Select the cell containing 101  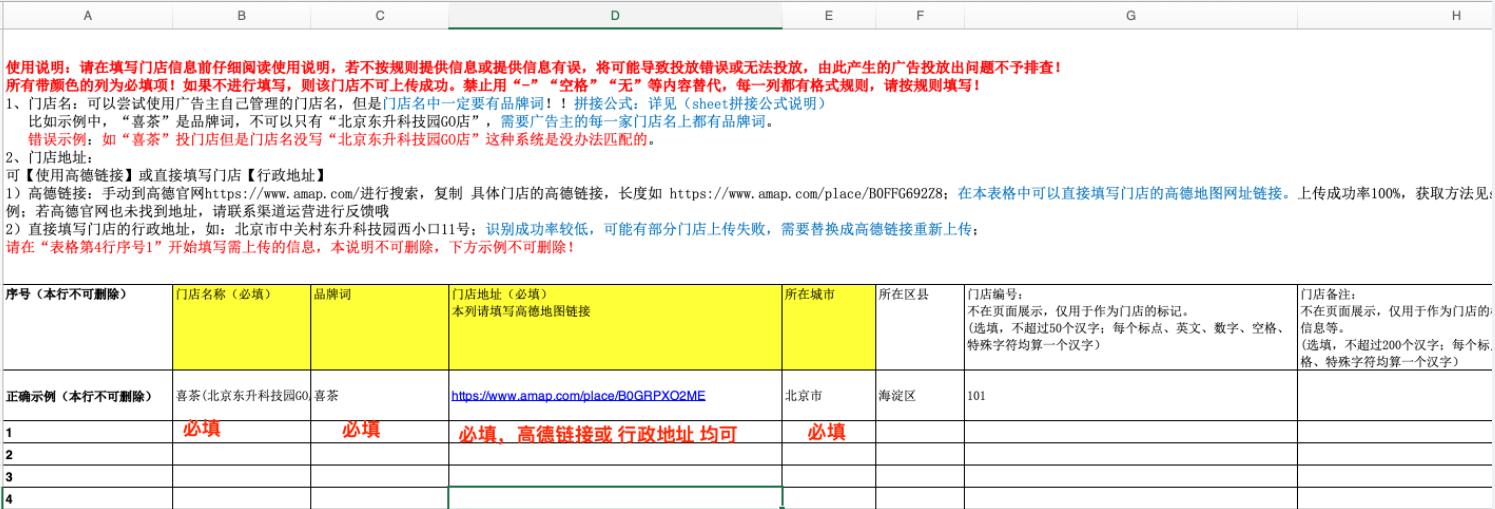click(1130, 395)
